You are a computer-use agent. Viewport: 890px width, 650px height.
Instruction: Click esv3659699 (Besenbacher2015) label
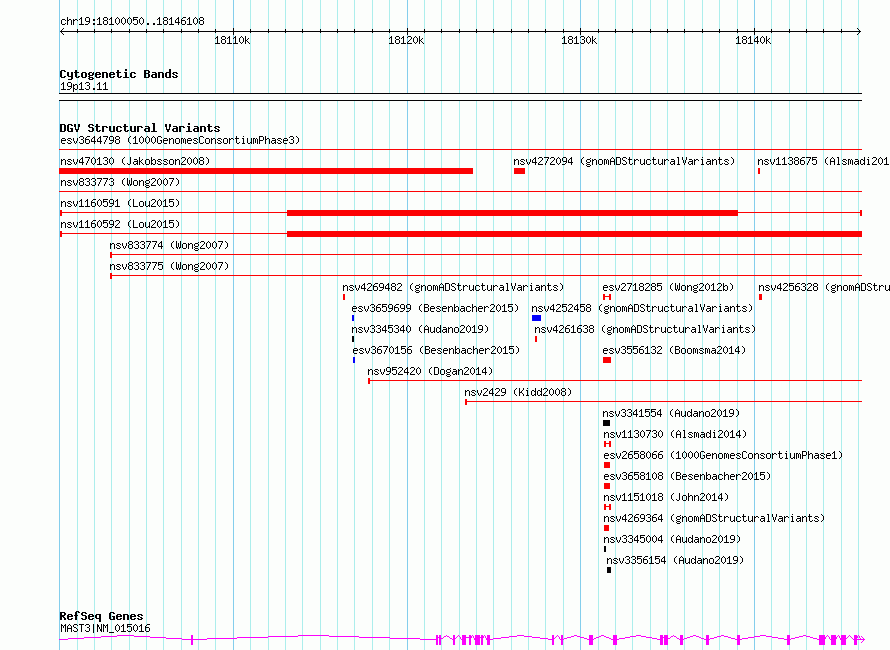pyautogui.click(x=435, y=308)
